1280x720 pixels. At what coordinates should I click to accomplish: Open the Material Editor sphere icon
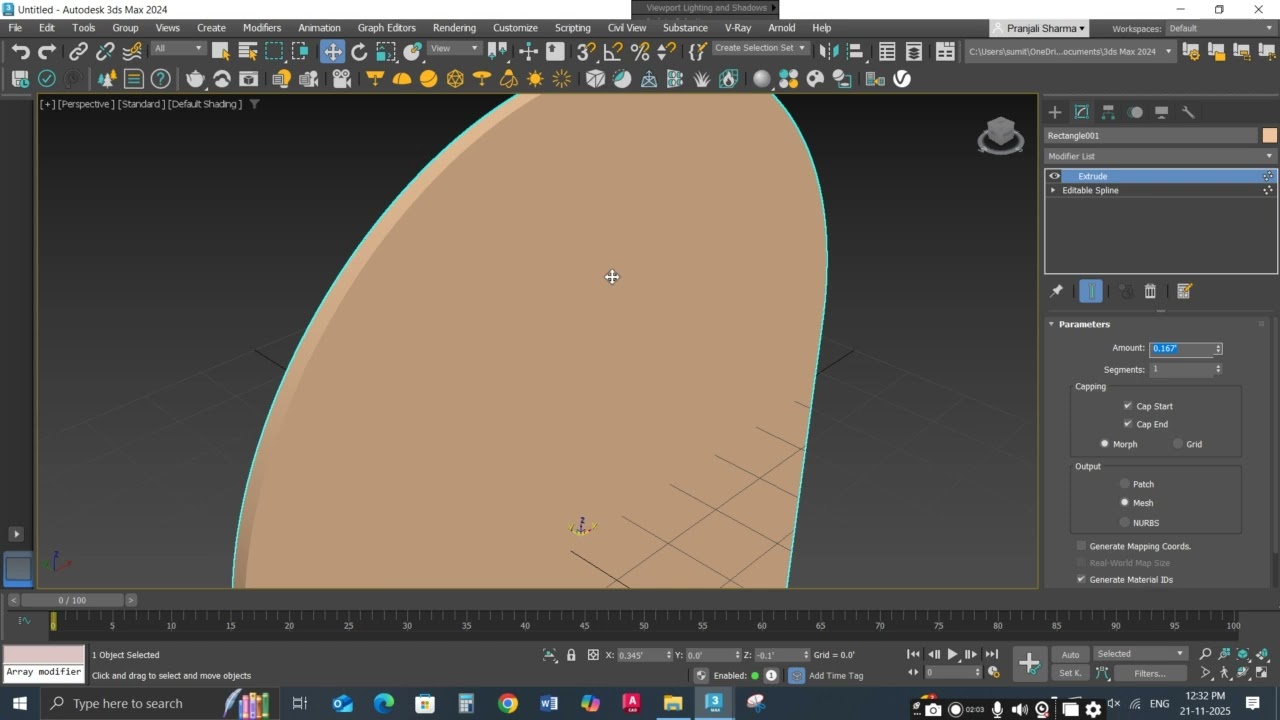pyautogui.click(x=762, y=79)
